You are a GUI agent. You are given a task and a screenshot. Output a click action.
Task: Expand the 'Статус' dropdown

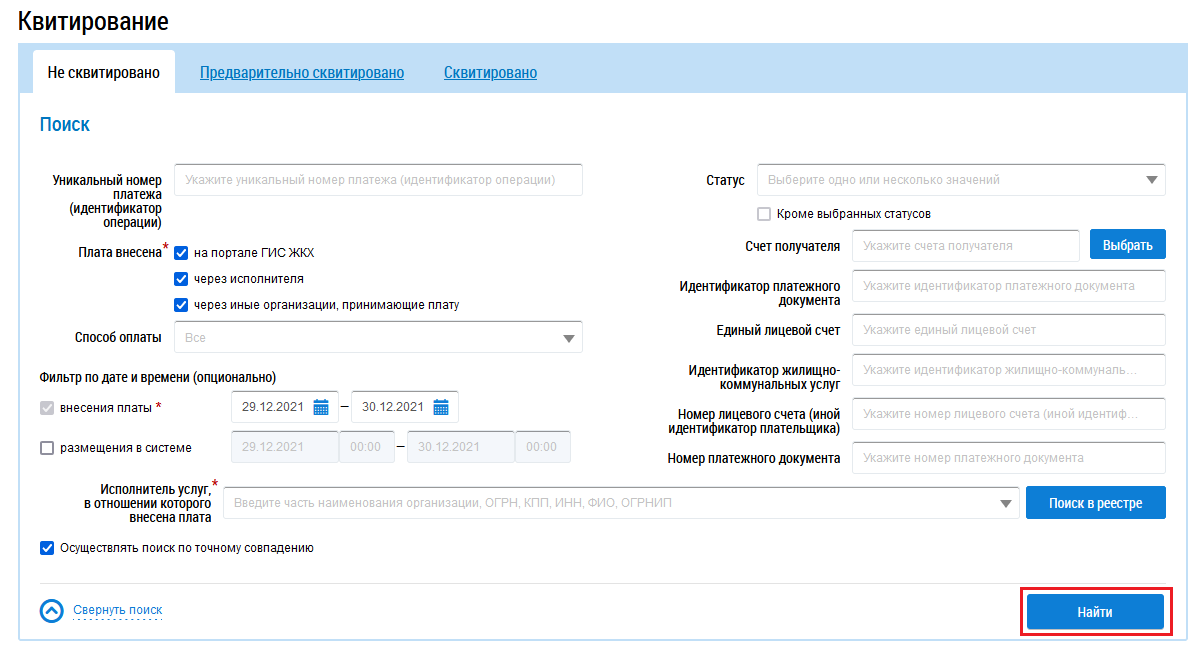[x=1149, y=180]
